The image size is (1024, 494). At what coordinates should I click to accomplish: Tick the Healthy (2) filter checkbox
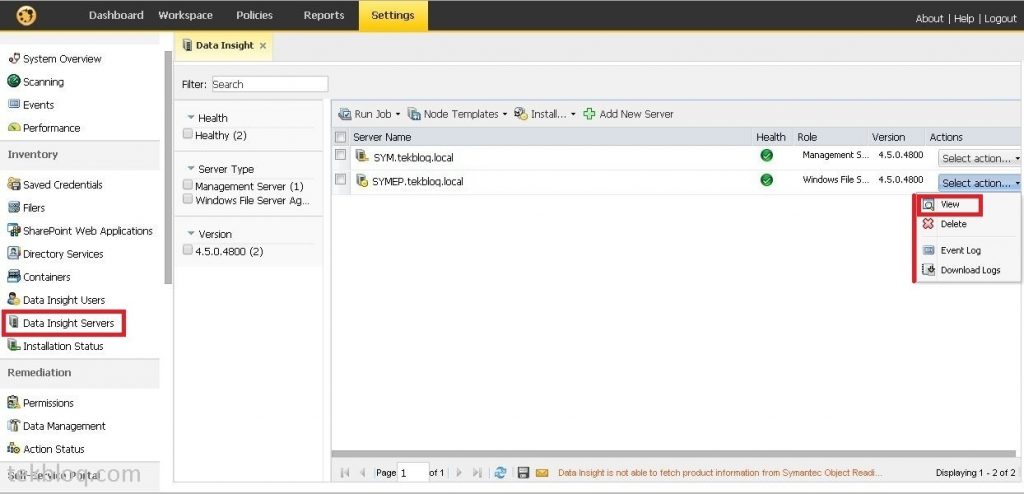tap(188, 134)
